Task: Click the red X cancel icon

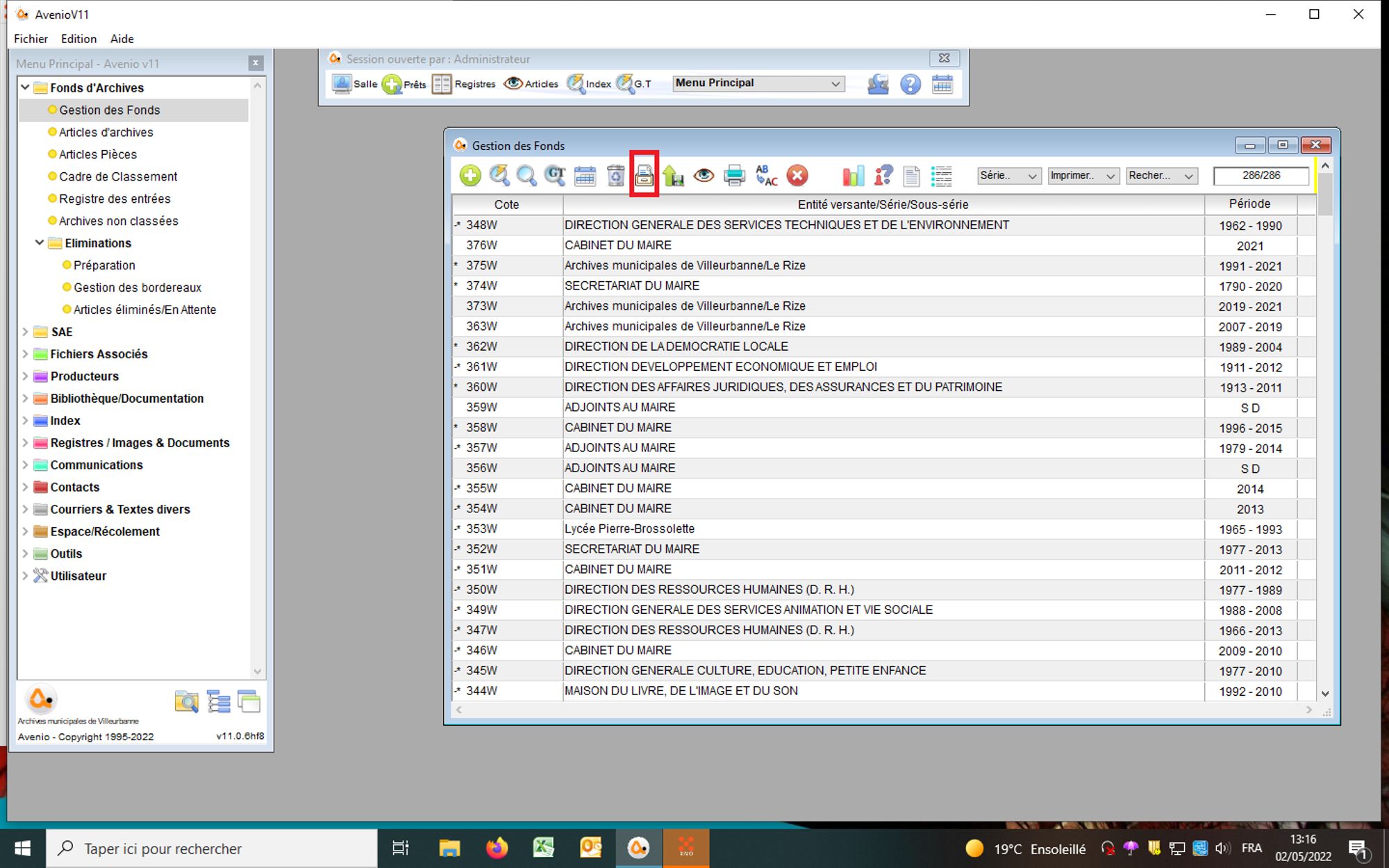Action: pos(797,176)
